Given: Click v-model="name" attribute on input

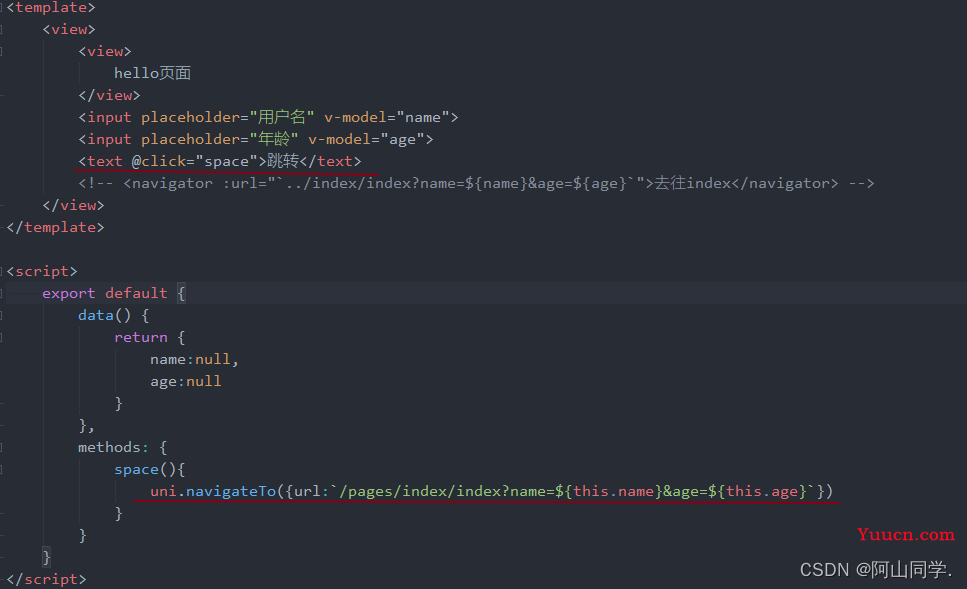Looking at the screenshot, I should 387,117.
